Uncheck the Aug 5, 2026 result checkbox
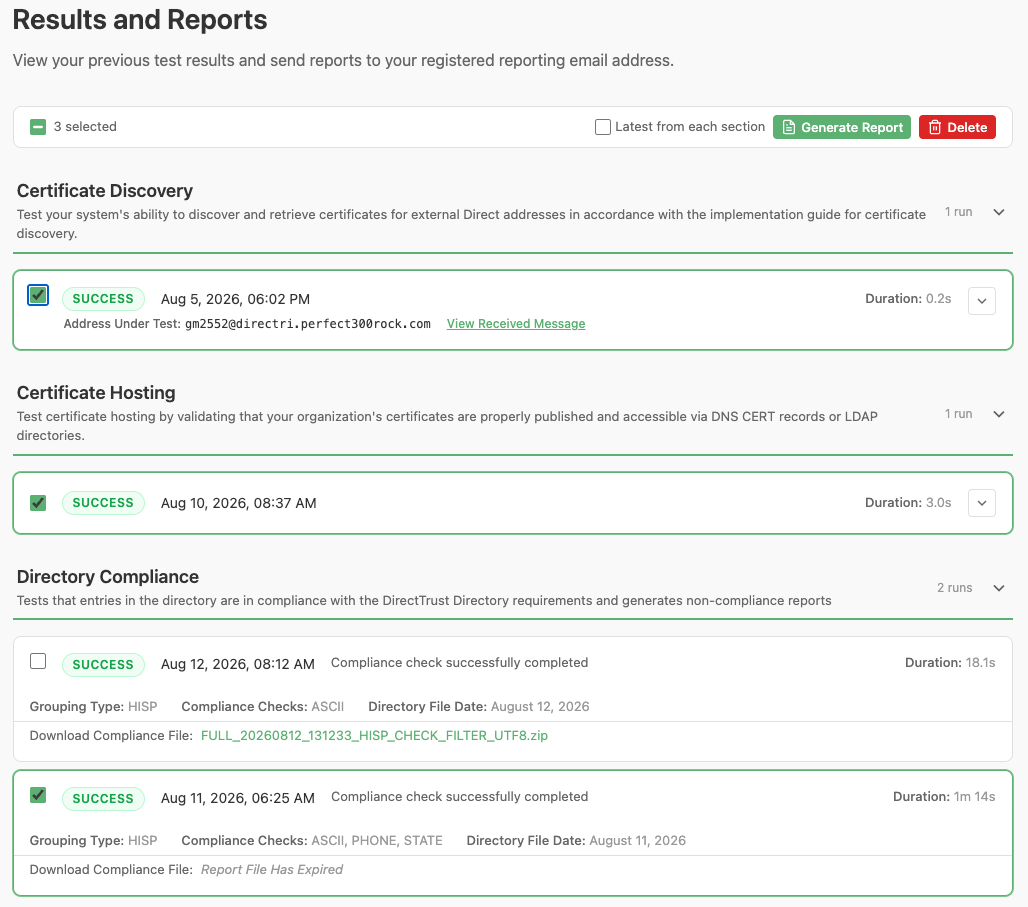The height and width of the screenshot is (907, 1028). [38, 295]
